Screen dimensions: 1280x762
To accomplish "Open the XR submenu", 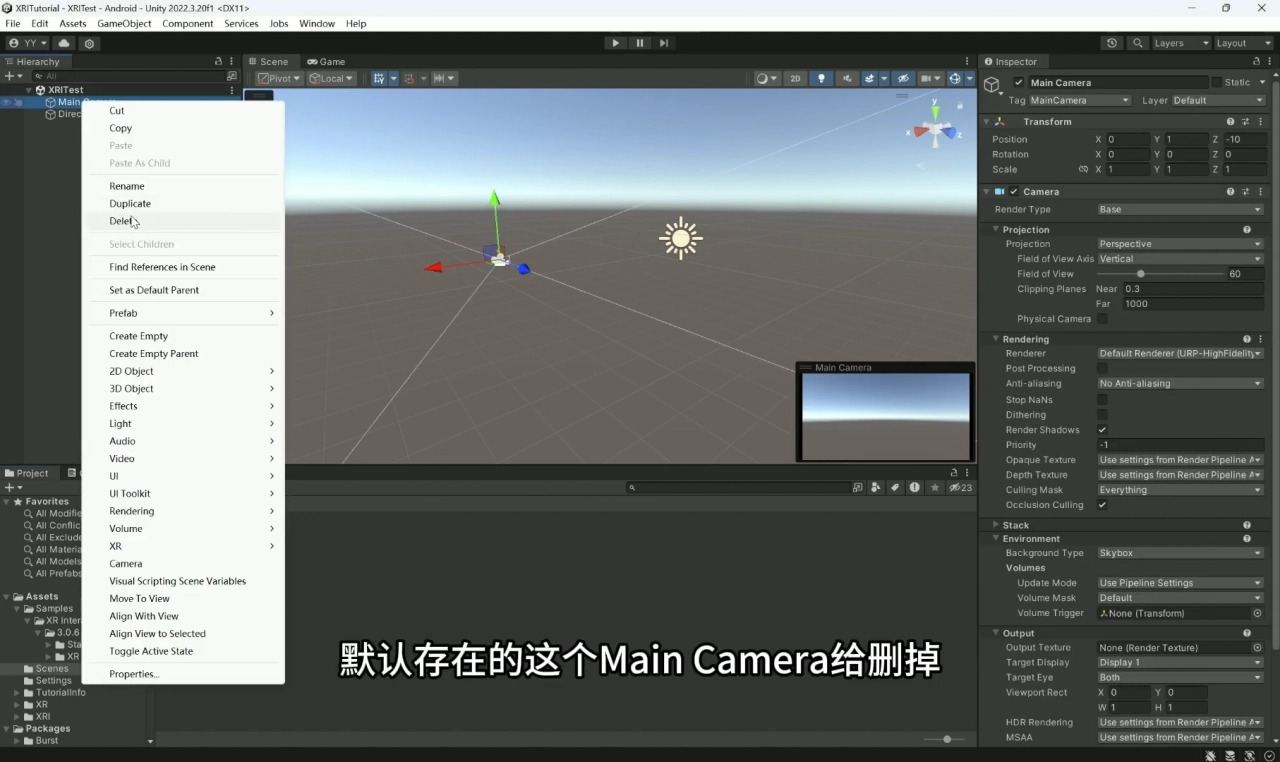I will [x=184, y=546].
